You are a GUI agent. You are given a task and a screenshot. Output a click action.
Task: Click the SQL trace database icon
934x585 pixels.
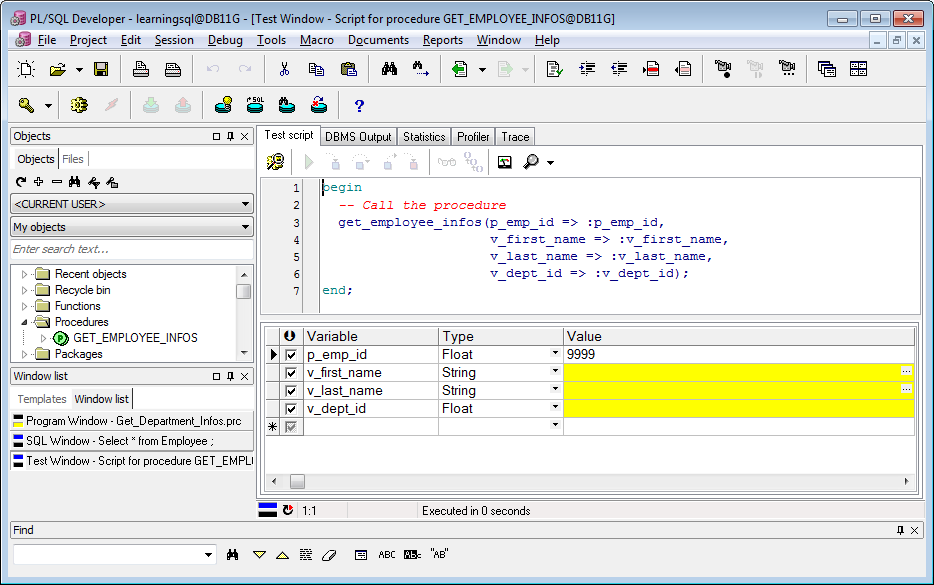(256, 105)
